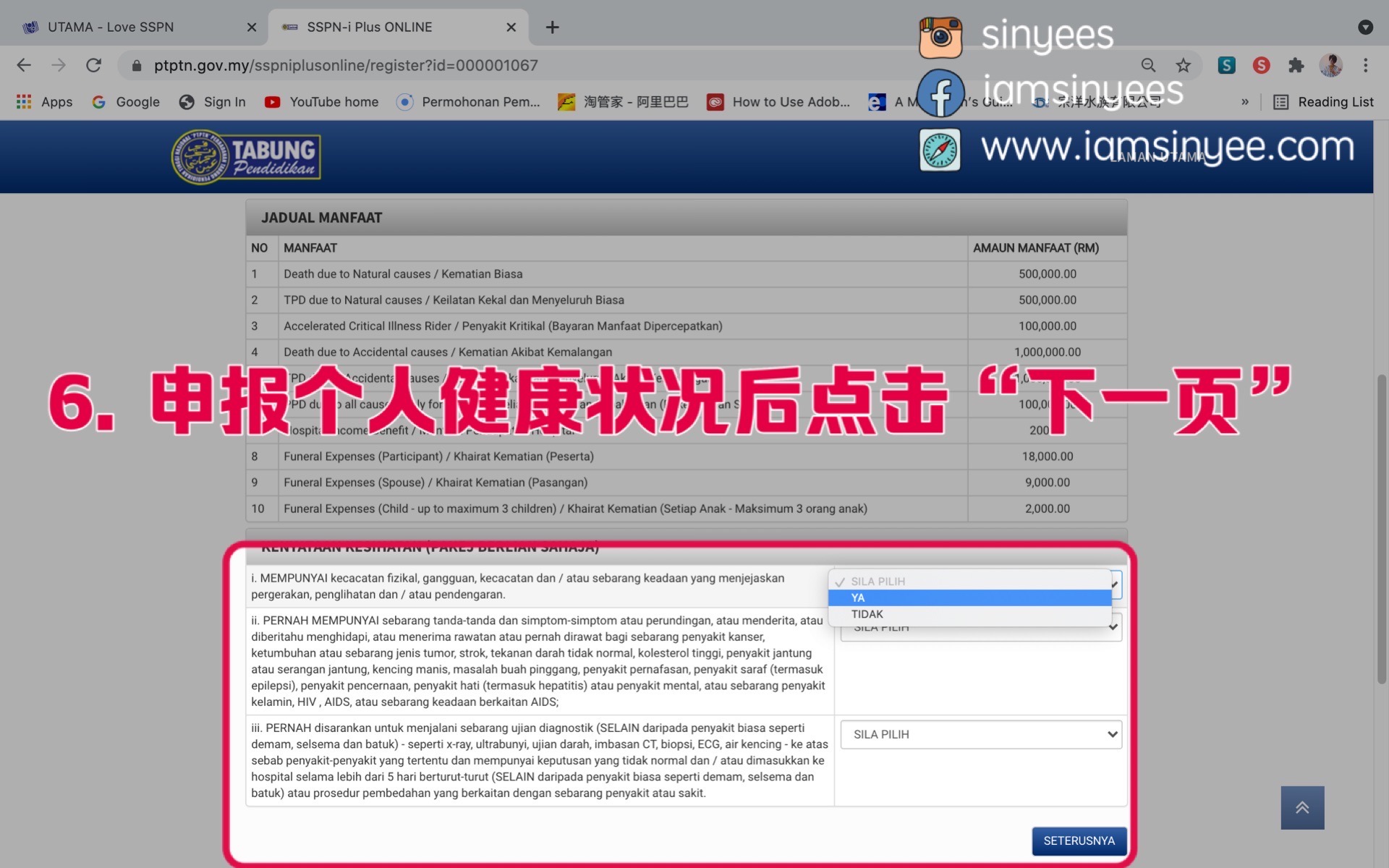
Task: Open the Chrome profile avatar
Action: tap(1330, 65)
